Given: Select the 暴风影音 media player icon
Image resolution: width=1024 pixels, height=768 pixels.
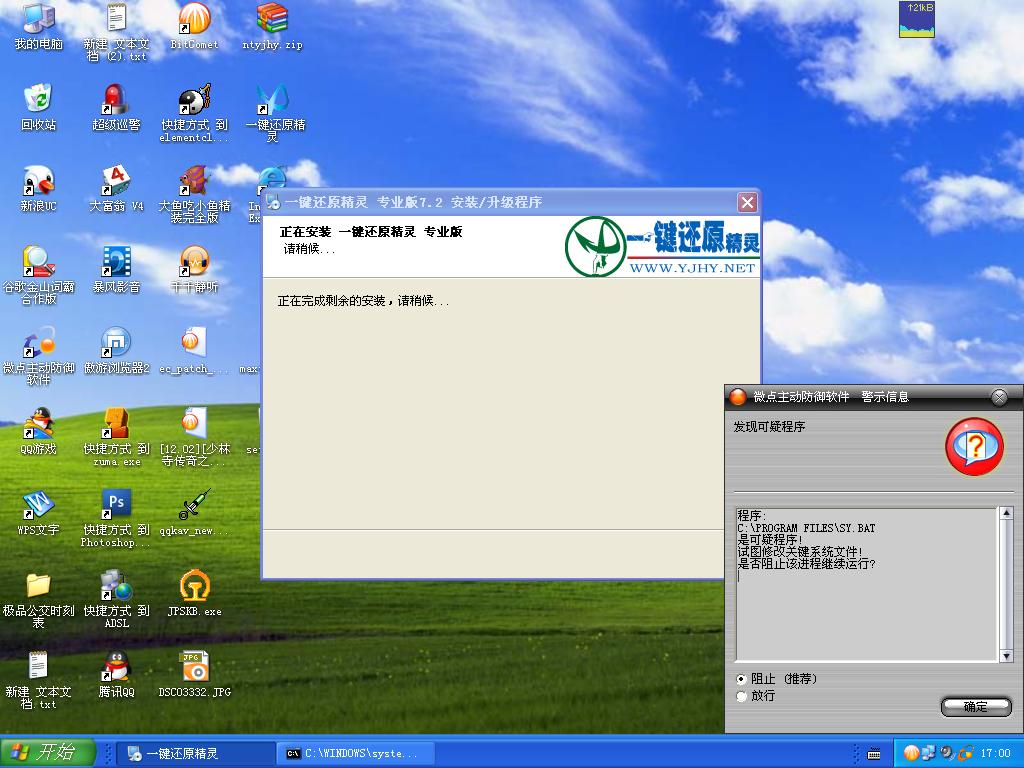Looking at the screenshot, I should coord(116,269).
